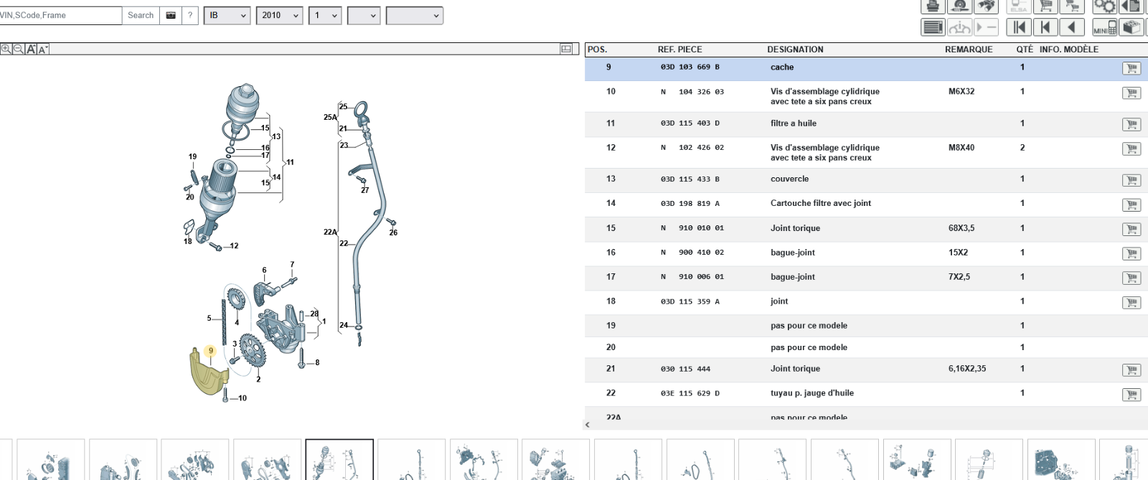Click the VIN, SCode, Frame input field

point(60,15)
